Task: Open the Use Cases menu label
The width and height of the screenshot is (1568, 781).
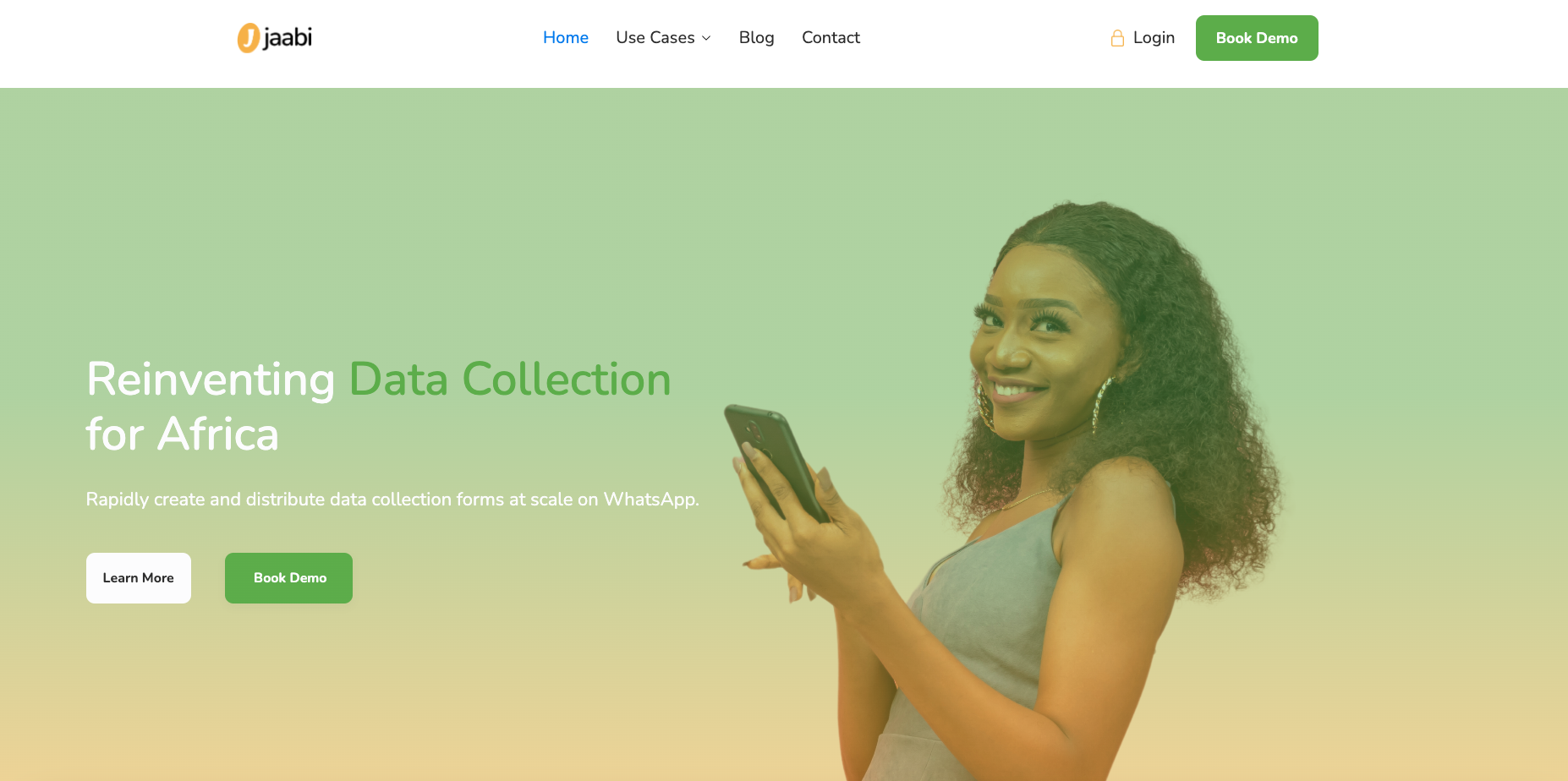Action: (655, 38)
